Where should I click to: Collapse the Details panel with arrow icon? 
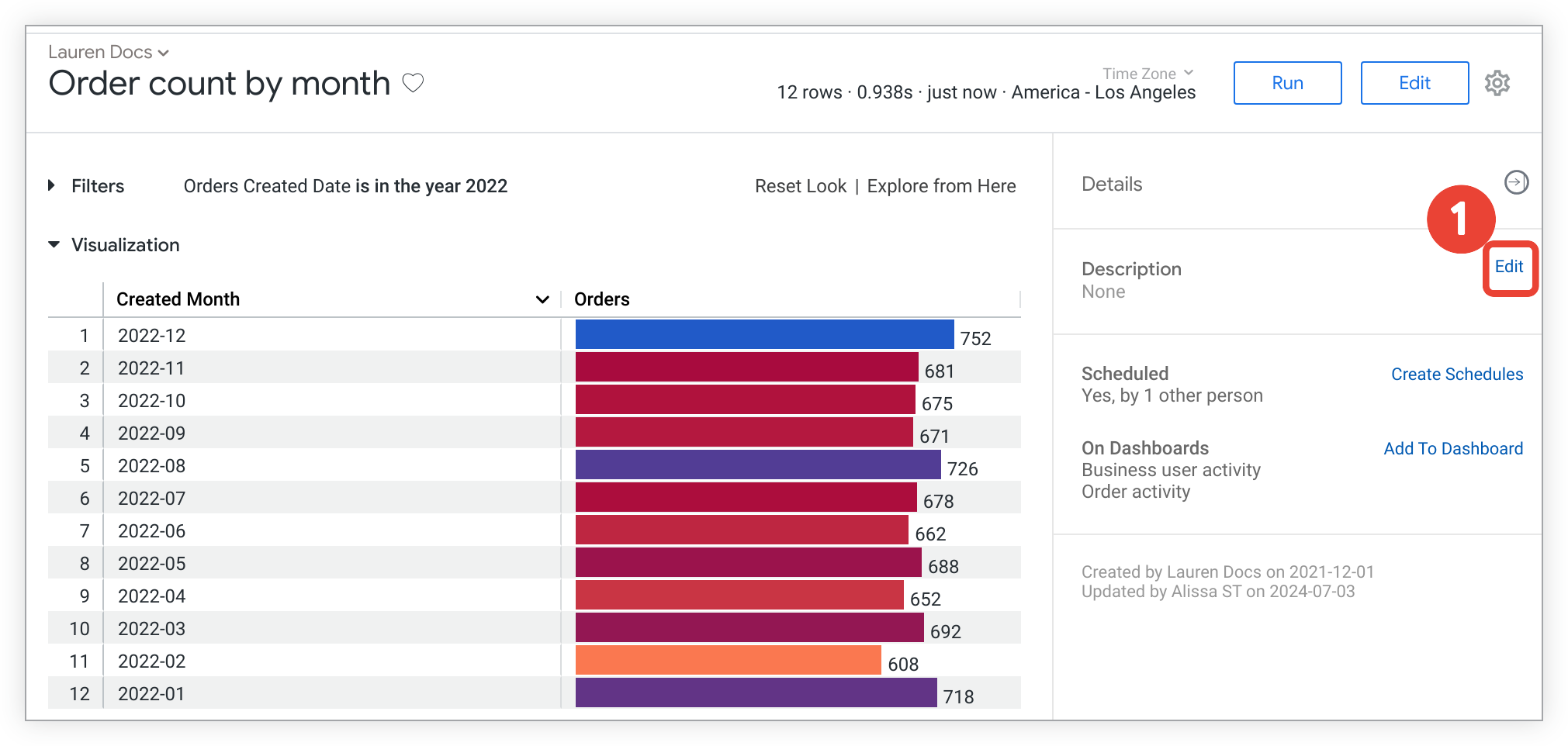pos(1515,182)
